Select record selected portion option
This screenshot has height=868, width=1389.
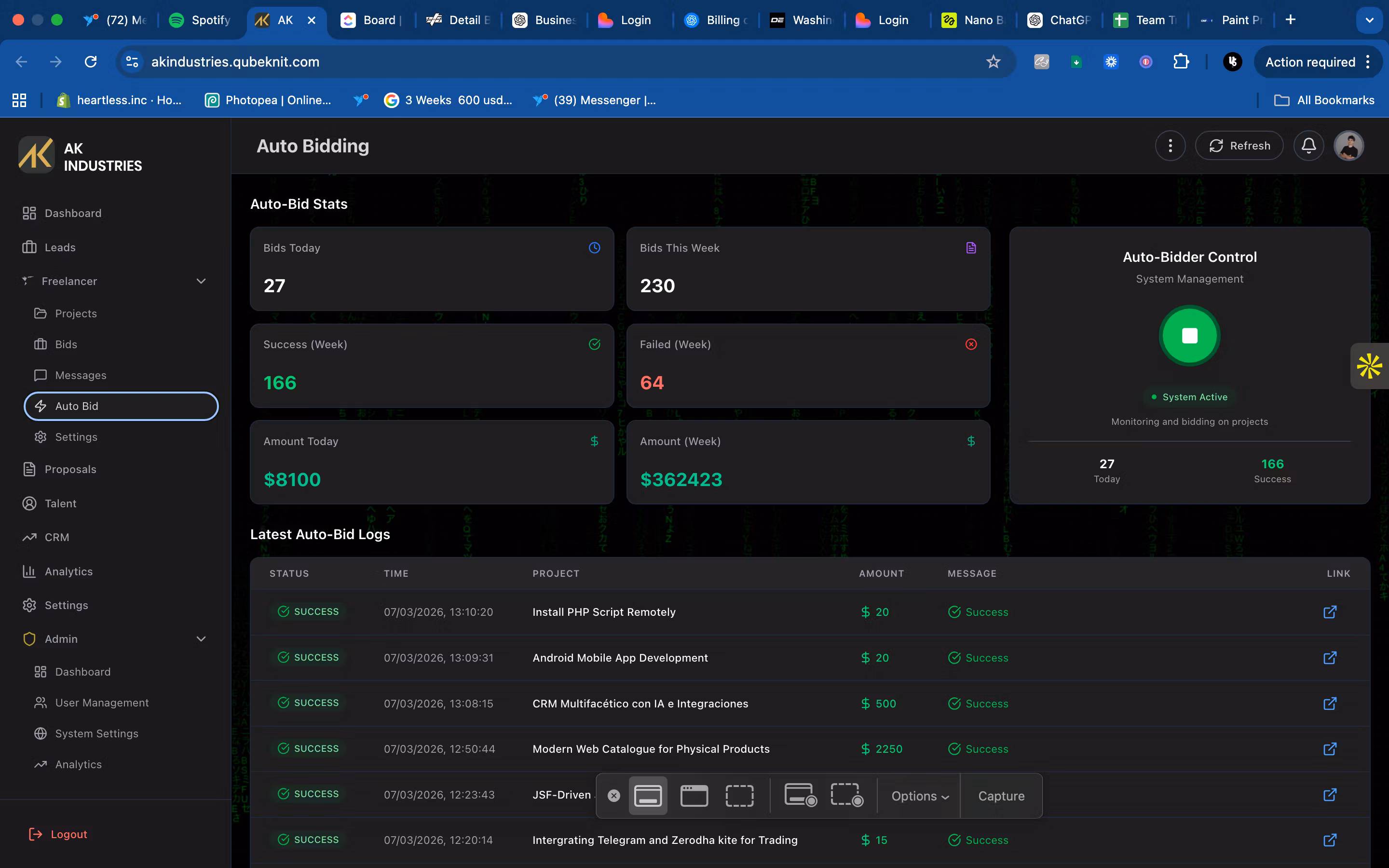point(846,796)
